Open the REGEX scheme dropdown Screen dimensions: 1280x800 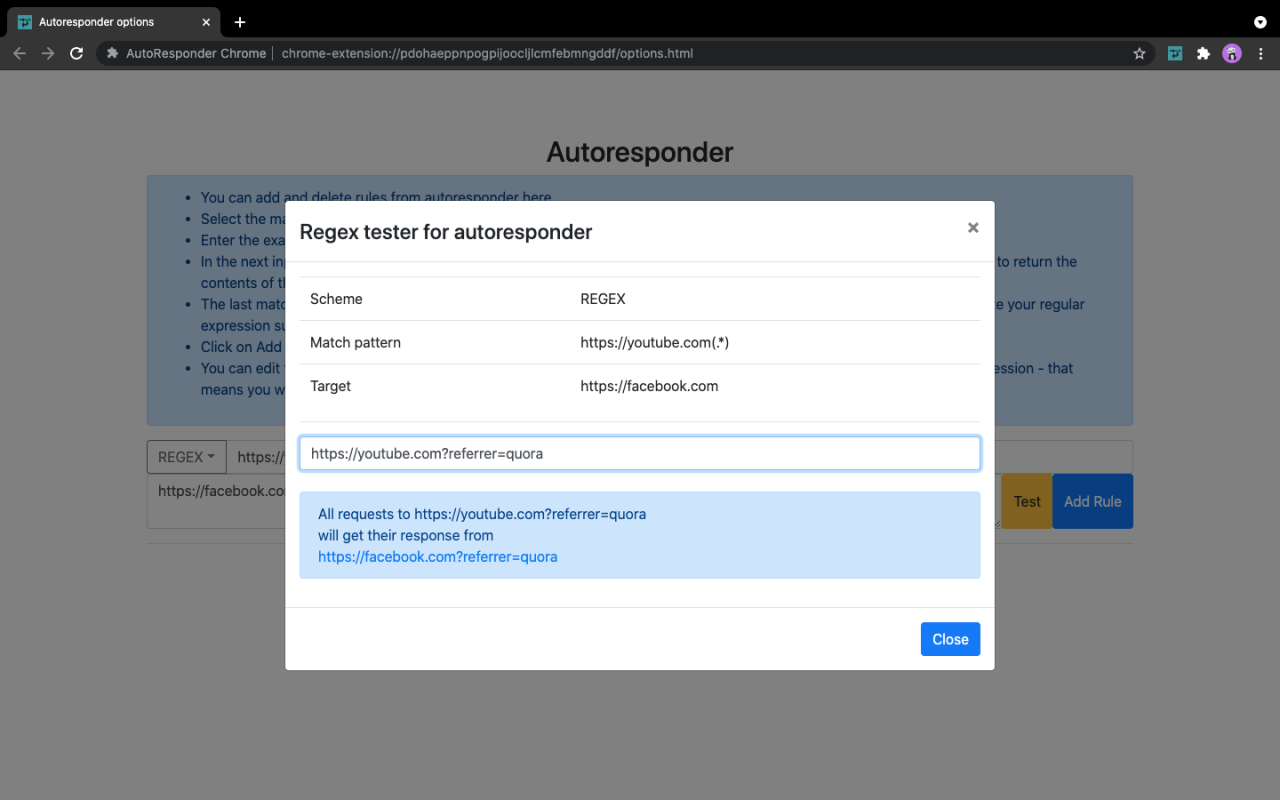click(187, 457)
